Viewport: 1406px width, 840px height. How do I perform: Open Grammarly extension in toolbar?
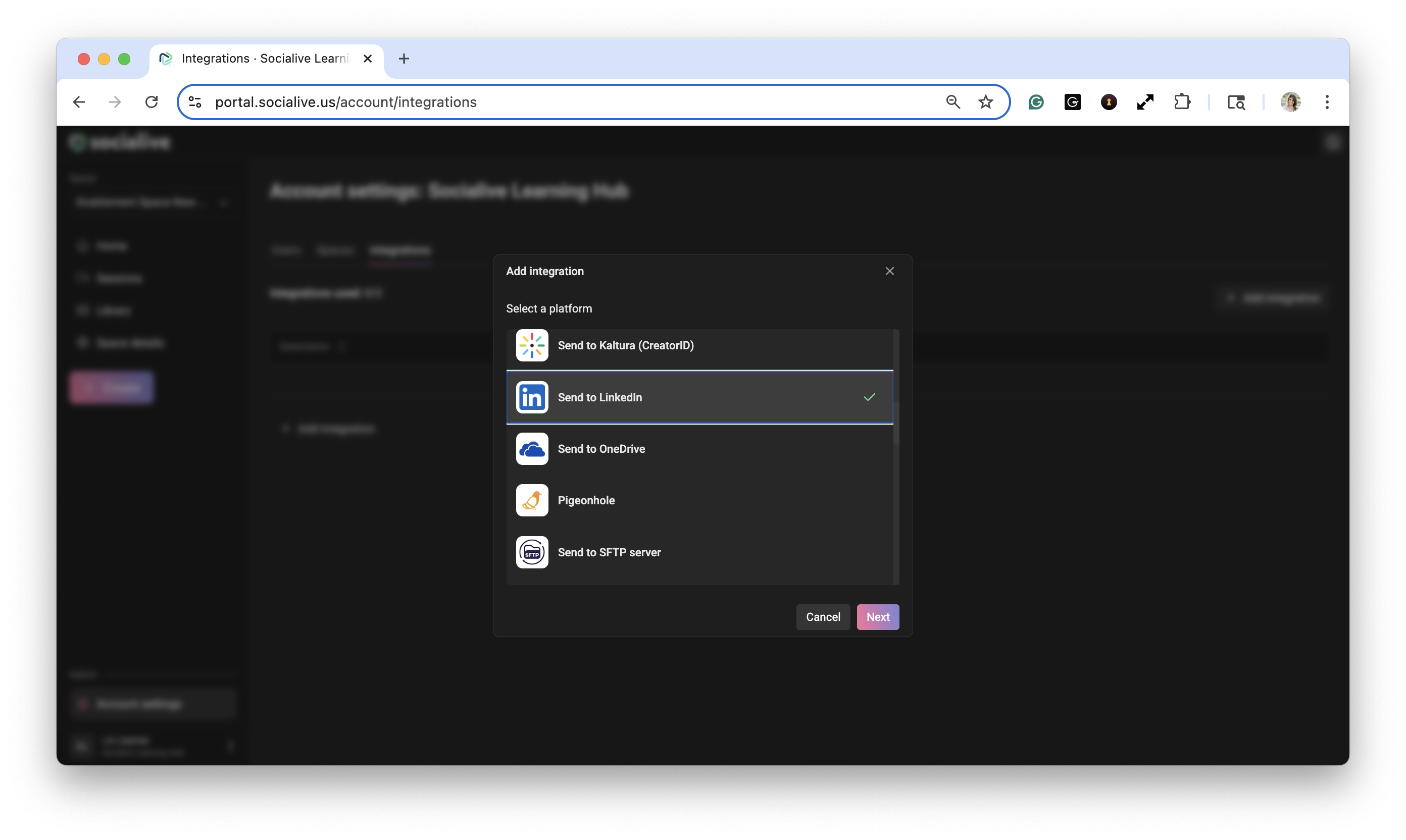click(1036, 102)
